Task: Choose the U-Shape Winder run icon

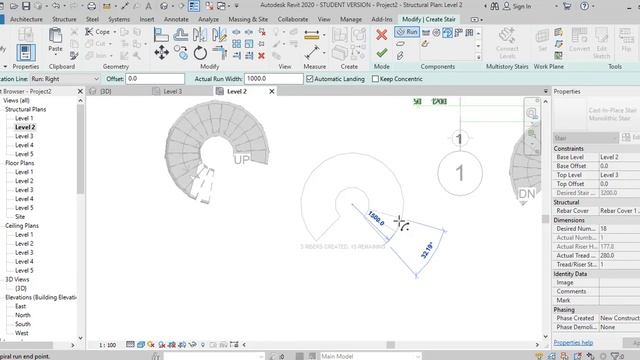Action: [469, 32]
